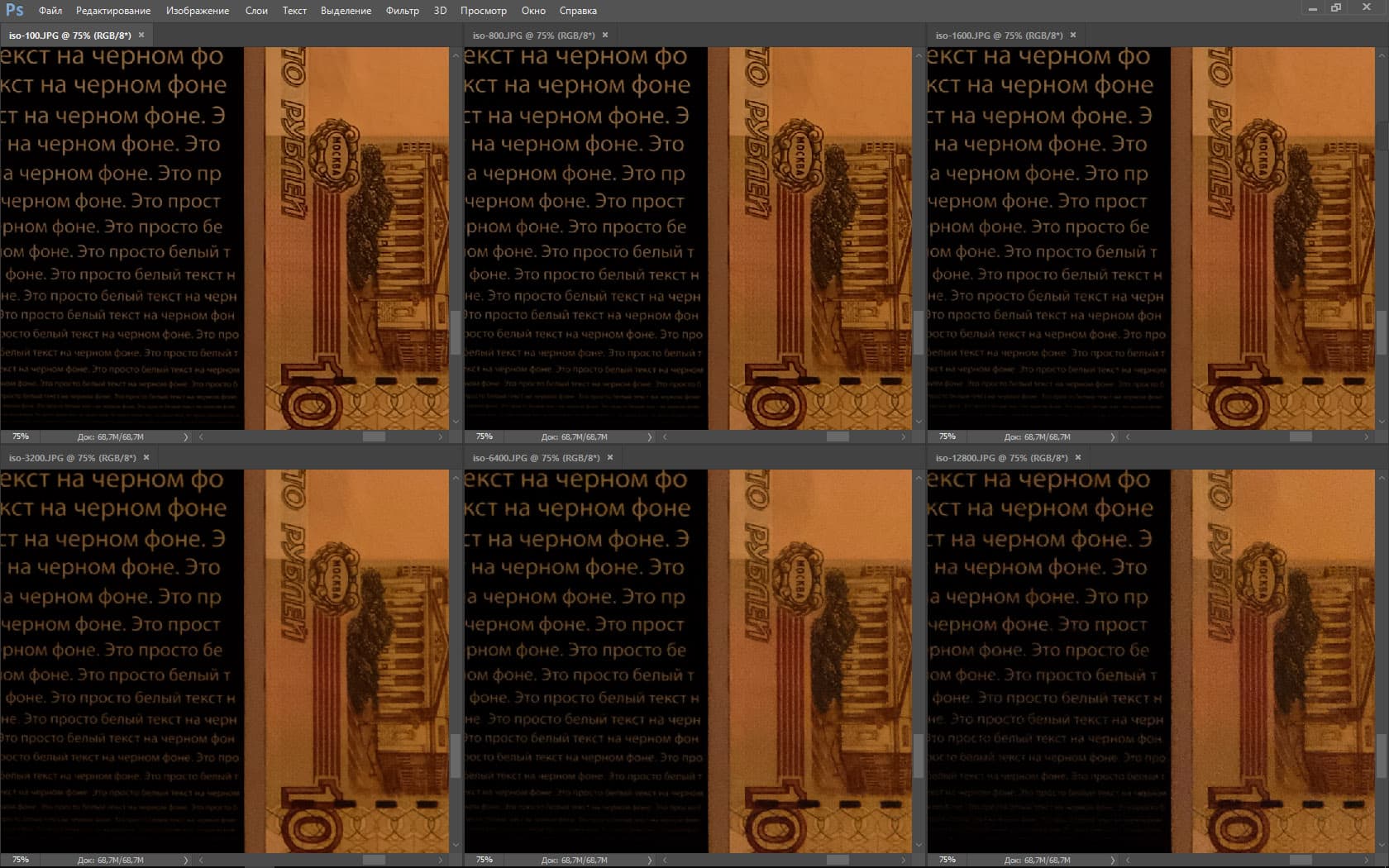Open the Слои menu
The height and width of the screenshot is (868, 1389).
[x=256, y=11]
